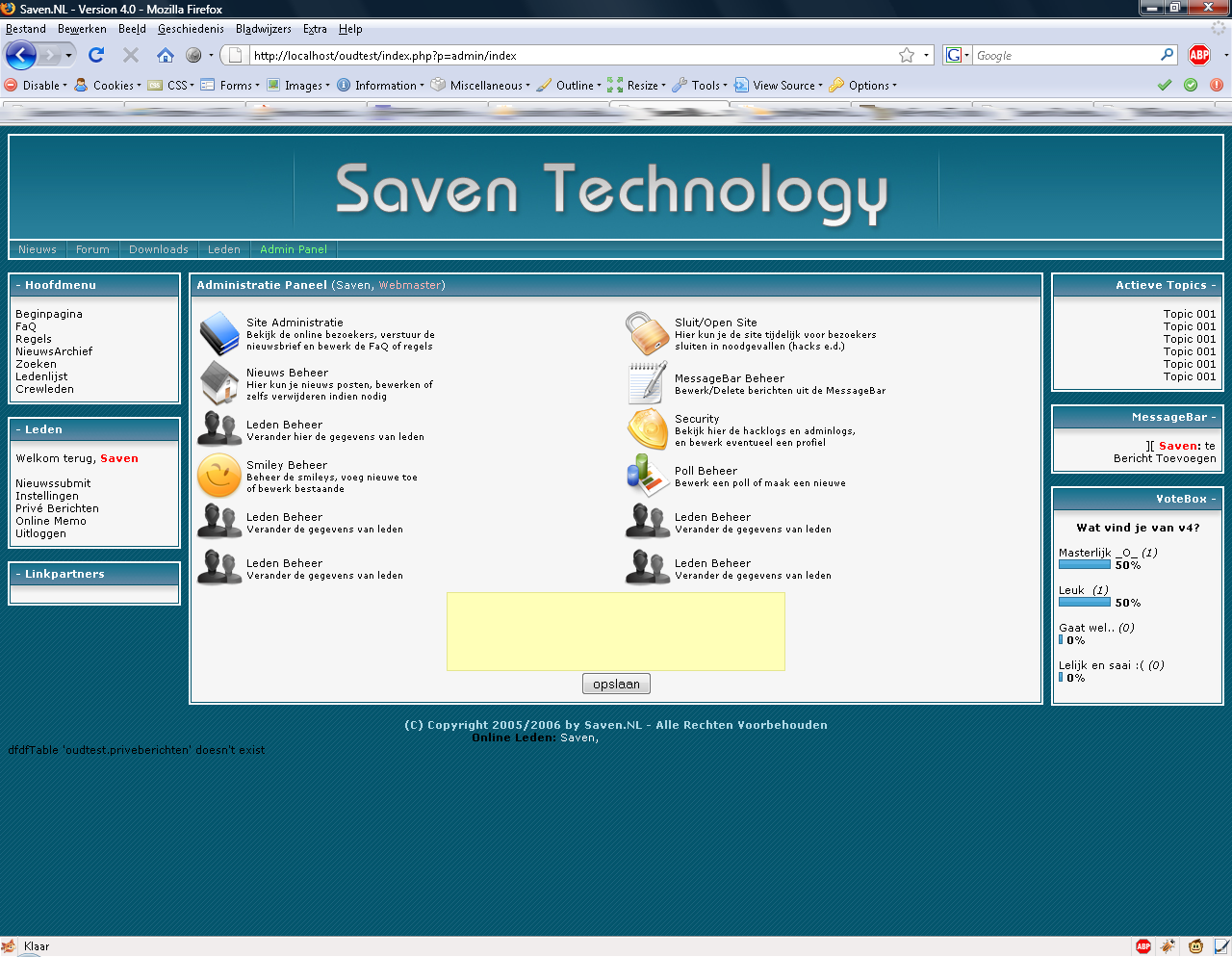Open the Cookies developer toolbar dropdown
The height and width of the screenshot is (957, 1232).
(108, 85)
